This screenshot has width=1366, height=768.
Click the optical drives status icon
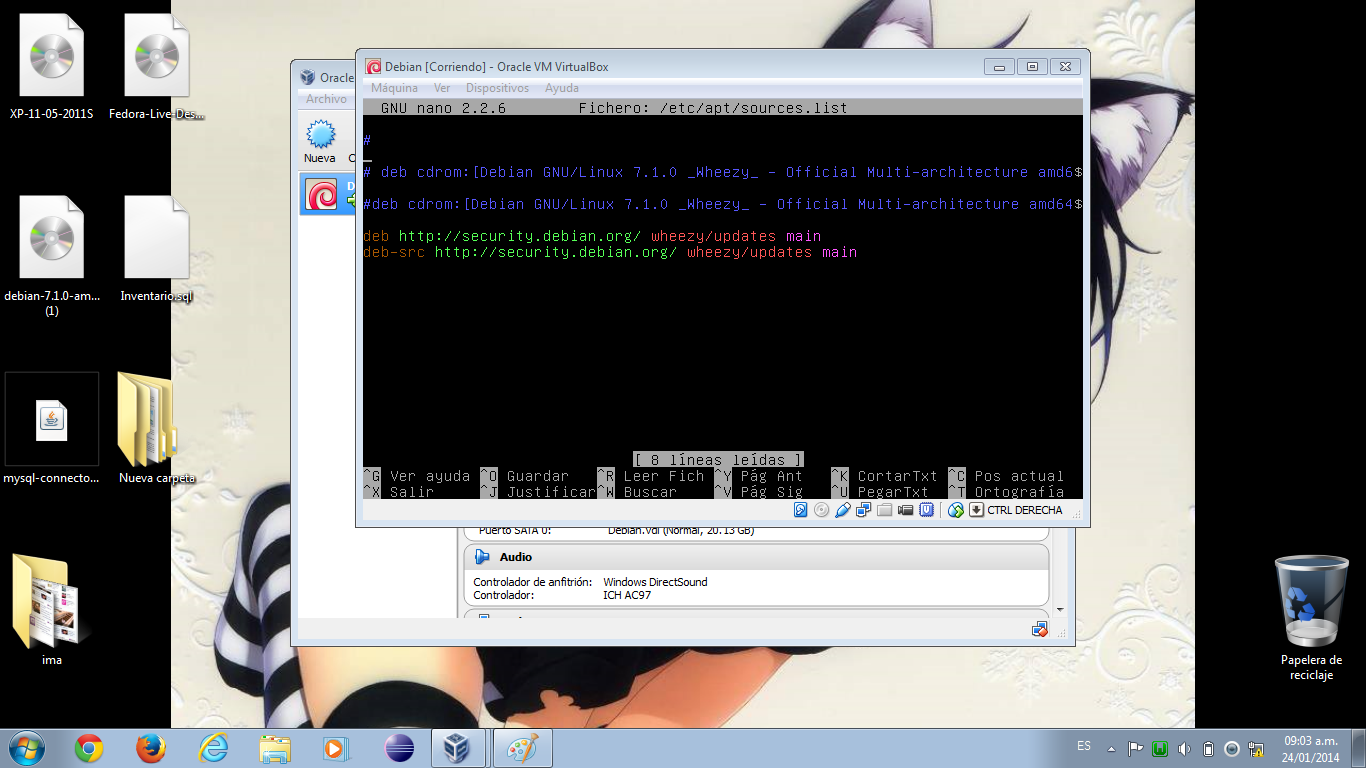[821, 510]
